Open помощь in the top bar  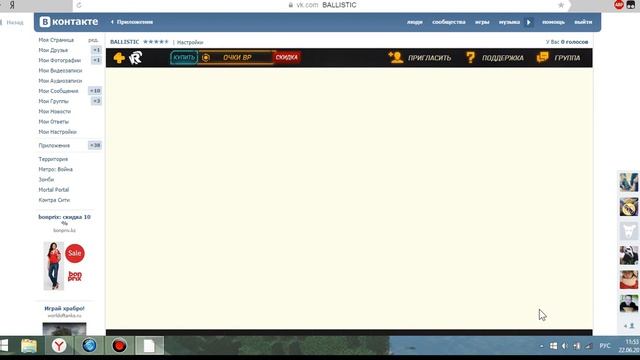coord(553,22)
